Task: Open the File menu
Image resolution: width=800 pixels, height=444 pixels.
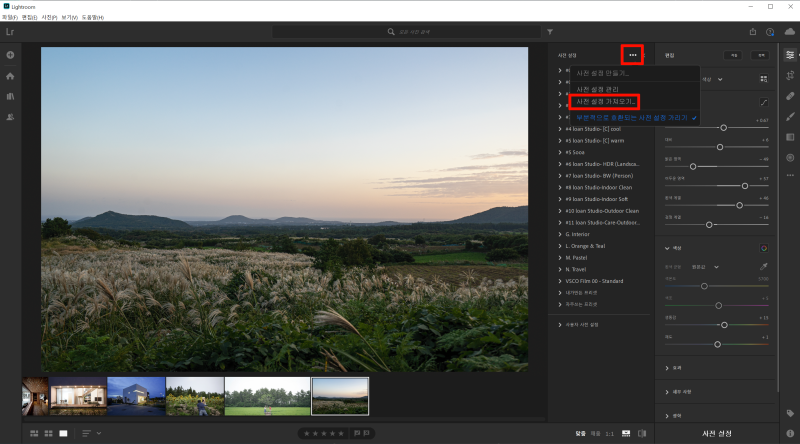Action: point(10,17)
